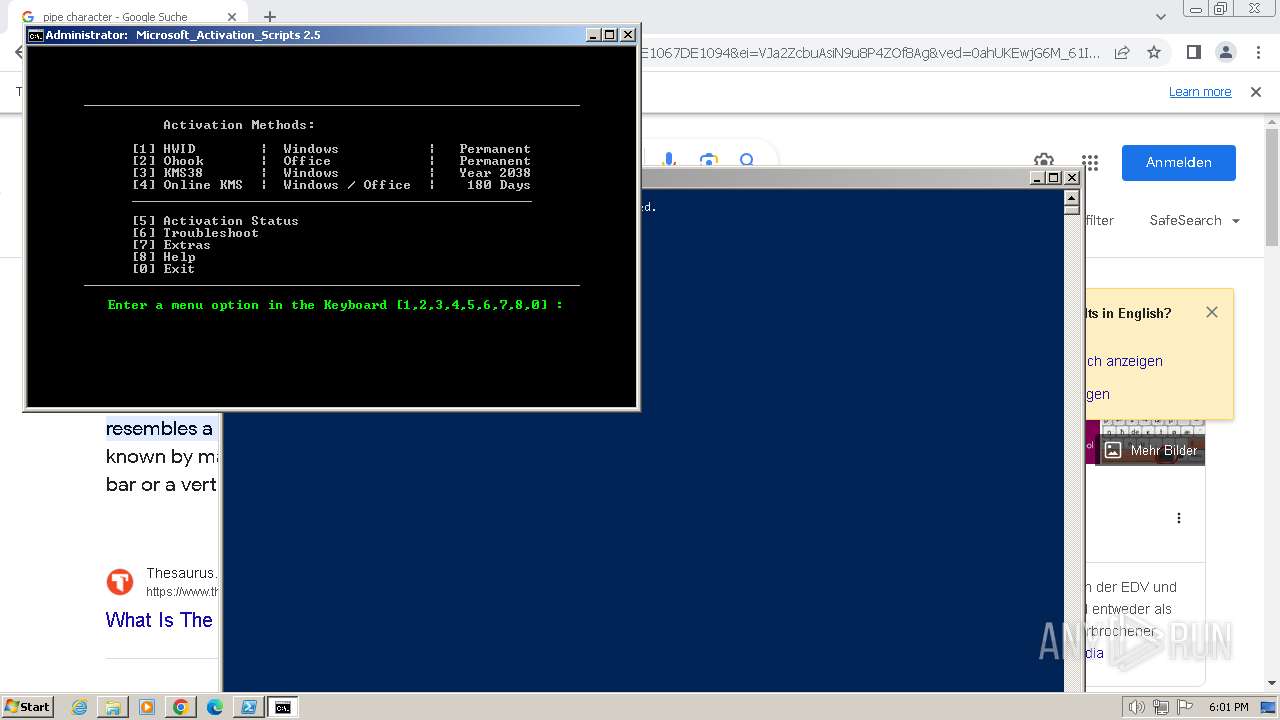Close the results in English prompt
1280x720 pixels.
(x=1212, y=312)
